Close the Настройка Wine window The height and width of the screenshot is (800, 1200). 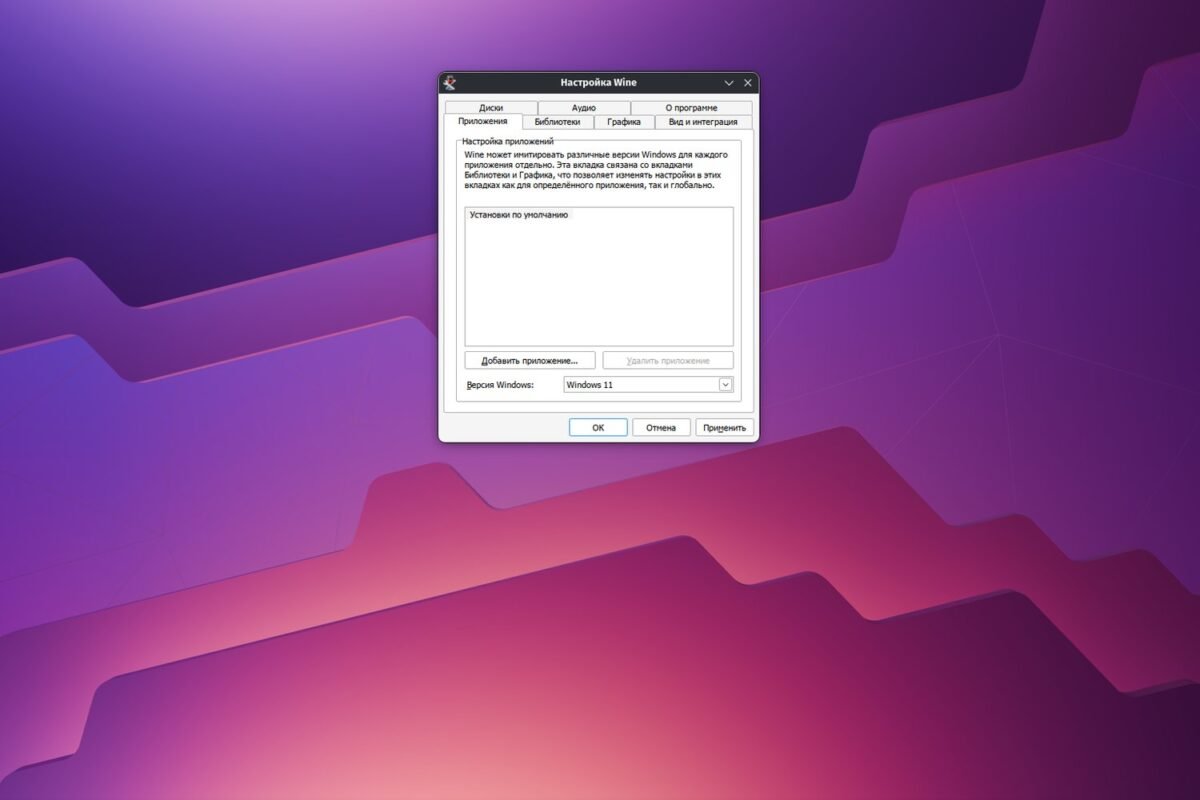pos(747,83)
